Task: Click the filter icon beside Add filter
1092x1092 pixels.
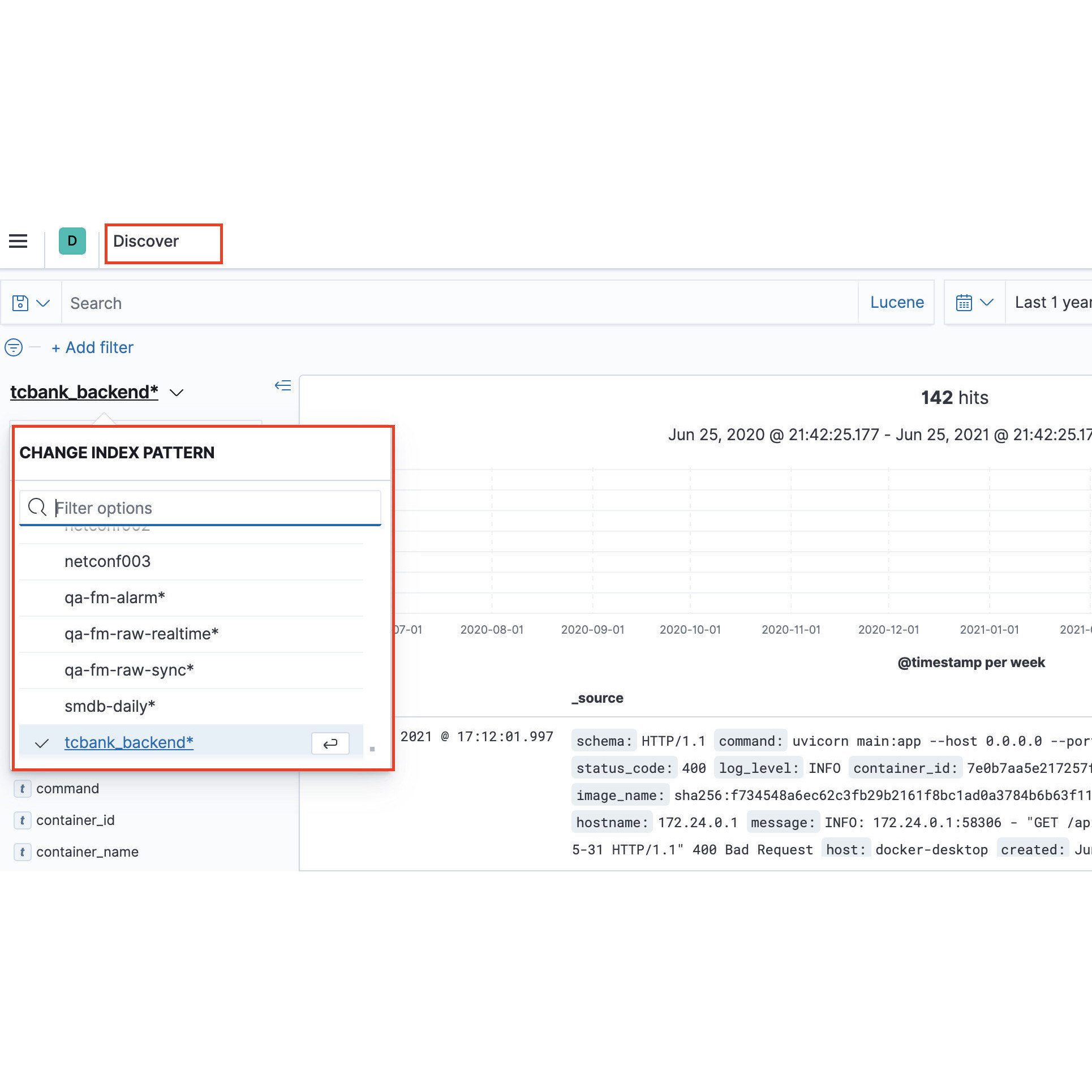Action: click(14, 347)
